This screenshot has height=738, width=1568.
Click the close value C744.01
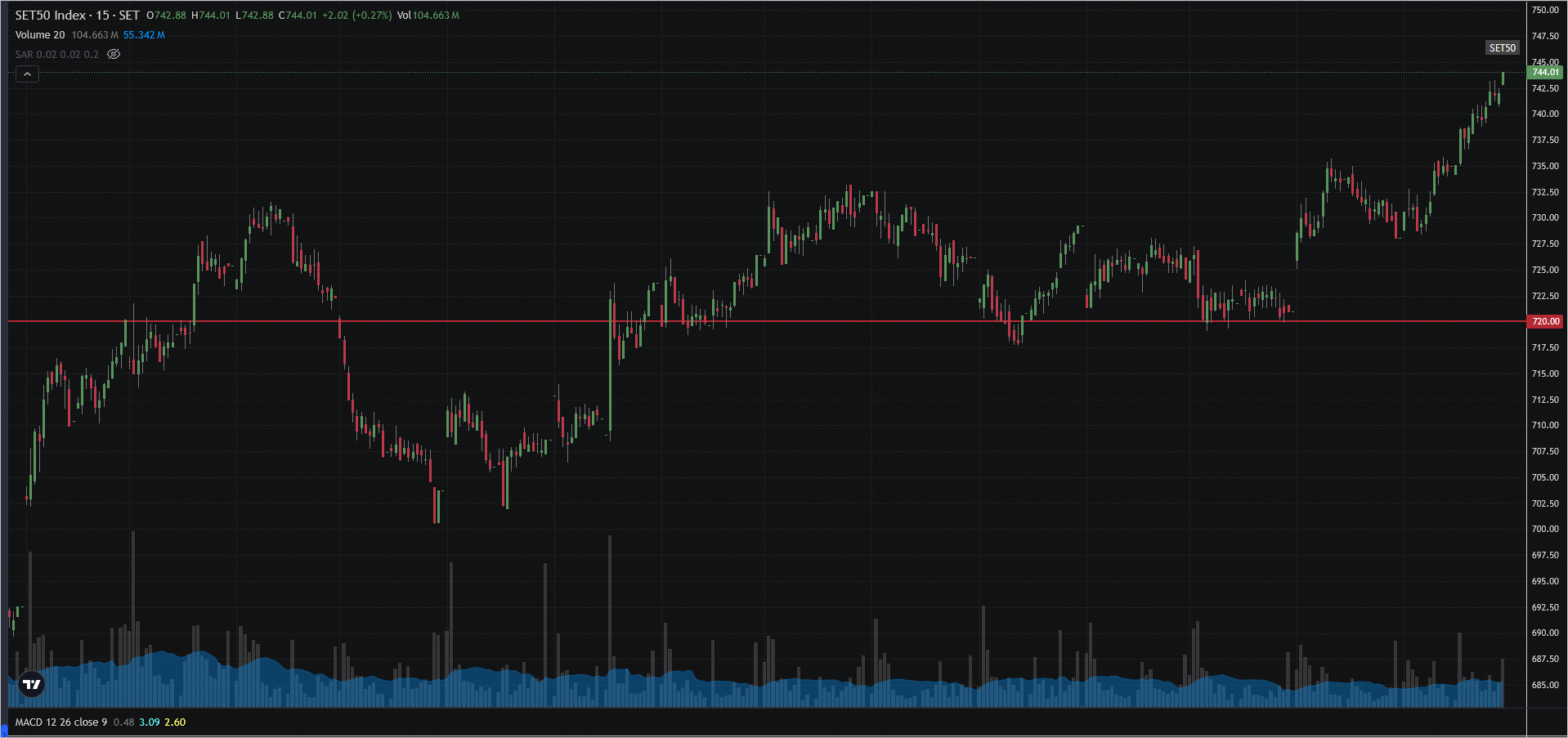tap(298, 16)
